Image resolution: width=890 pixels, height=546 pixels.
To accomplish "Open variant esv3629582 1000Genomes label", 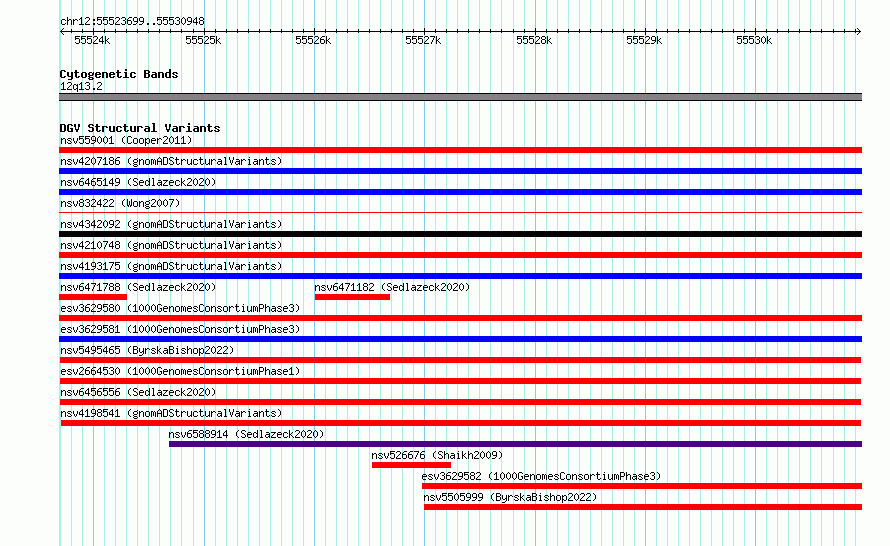I will 541,476.
